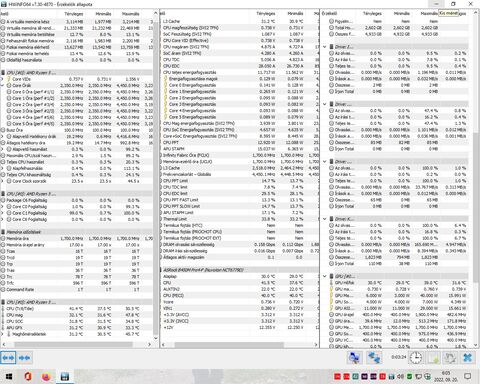Click the network connections icon beside the elapsed timer
The image size is (480, 384).
374,358
